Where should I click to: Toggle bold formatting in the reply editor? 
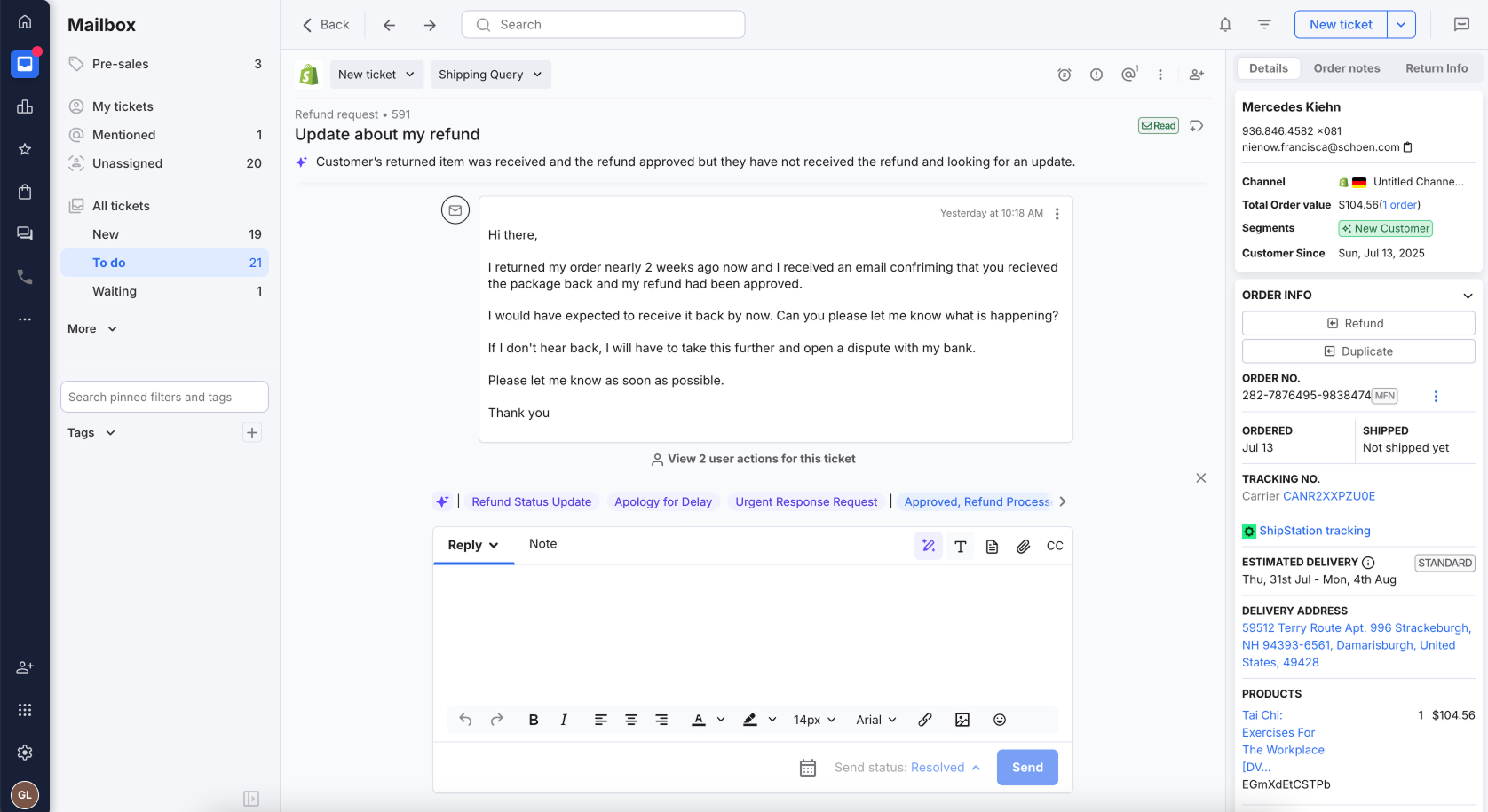(533, 720)
